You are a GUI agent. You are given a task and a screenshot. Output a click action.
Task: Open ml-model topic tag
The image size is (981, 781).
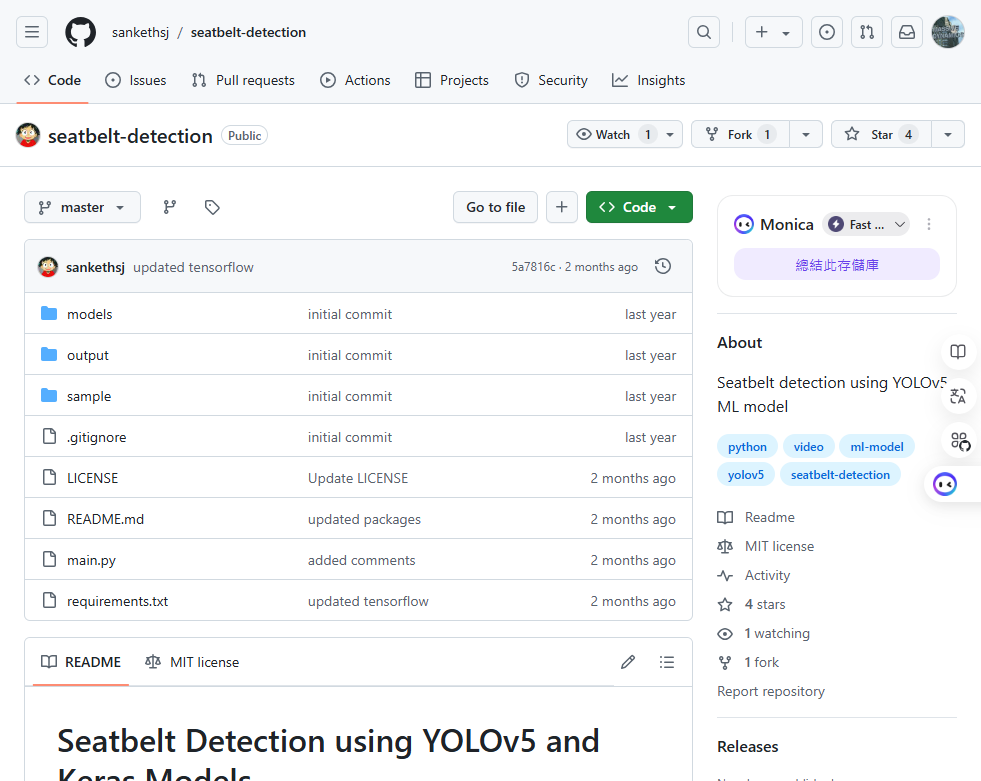click(877, 447)
